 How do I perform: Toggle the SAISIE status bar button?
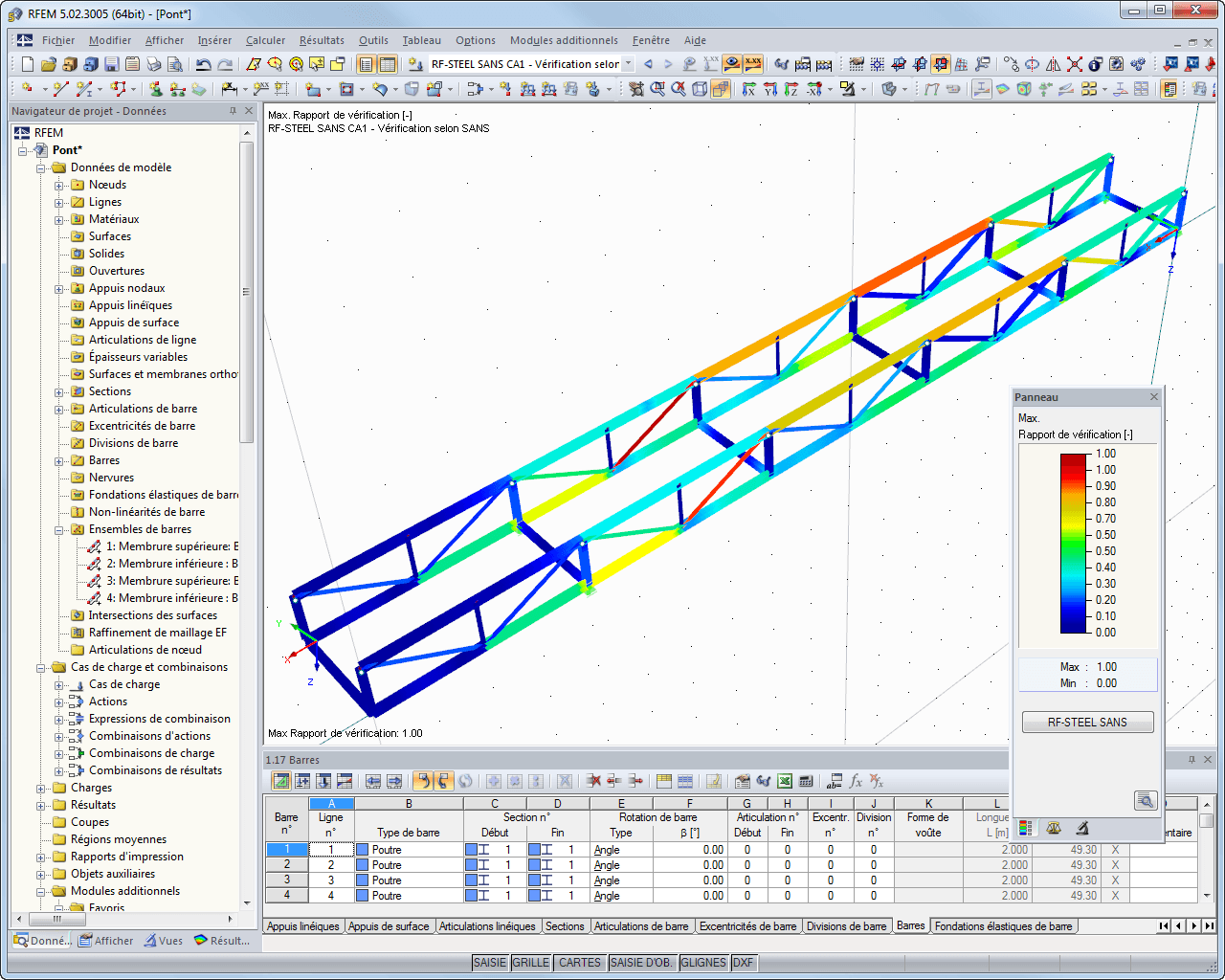click(490, 963)
